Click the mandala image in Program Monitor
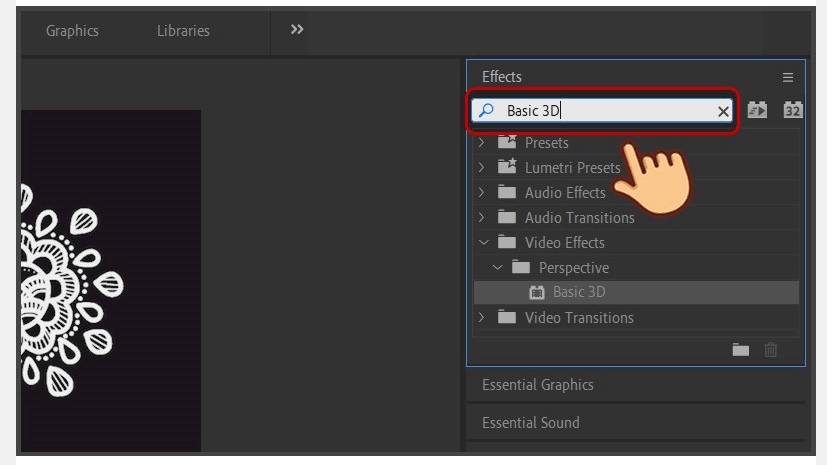Viewport: 827px width, 465px height. pos(71,289)
